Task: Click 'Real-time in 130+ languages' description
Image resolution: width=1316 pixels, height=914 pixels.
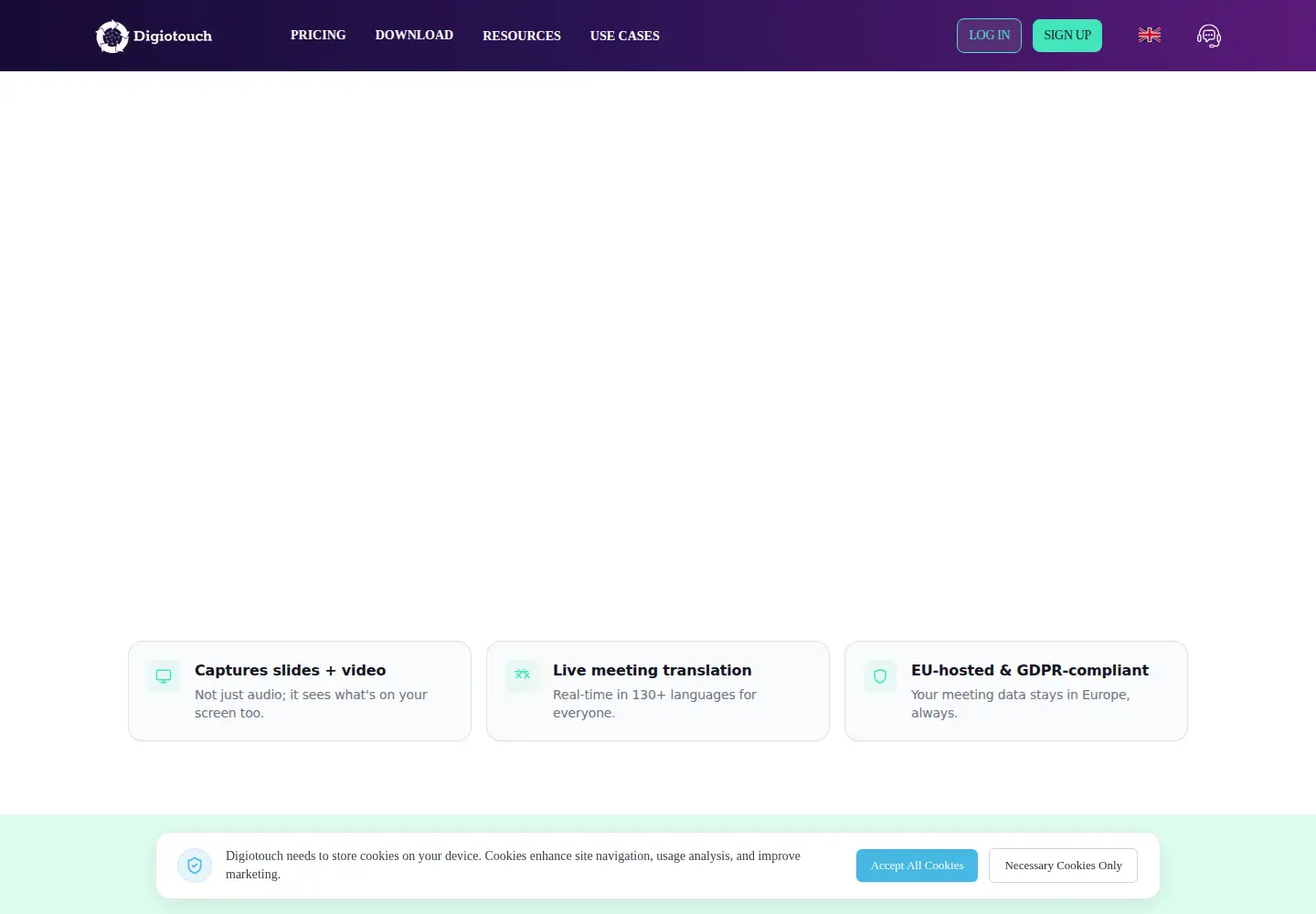Action: tap(654, 704)
